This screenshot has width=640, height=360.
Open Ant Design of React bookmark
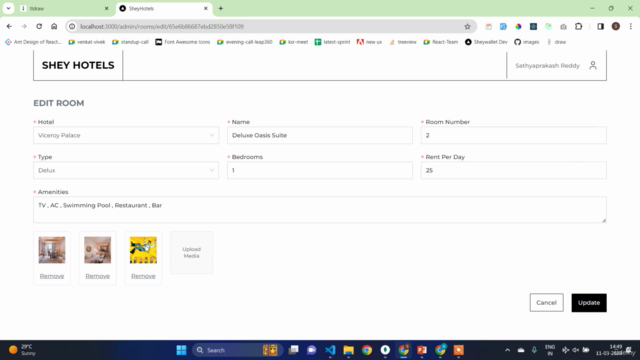[33, 42]
